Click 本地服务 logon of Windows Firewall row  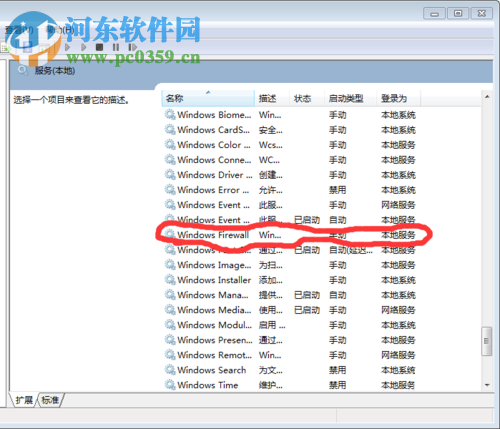pos(398,235)
